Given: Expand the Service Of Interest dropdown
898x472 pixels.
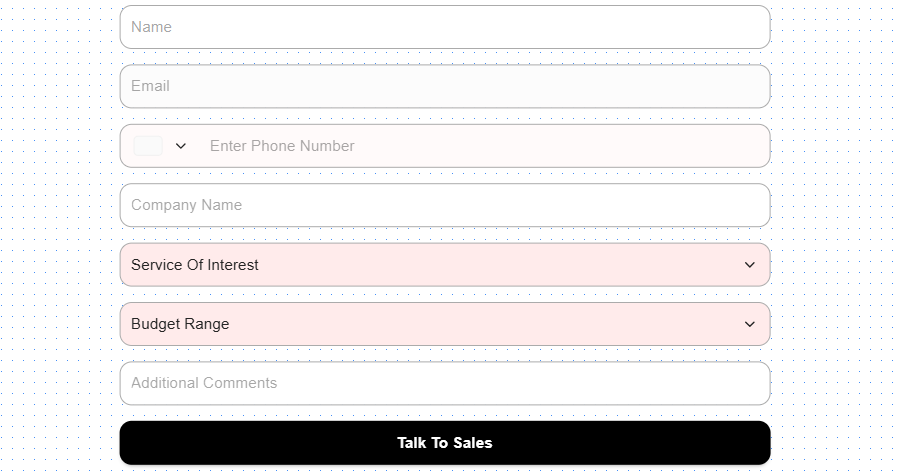Looking at the screenshot, I should pos(444,265).
